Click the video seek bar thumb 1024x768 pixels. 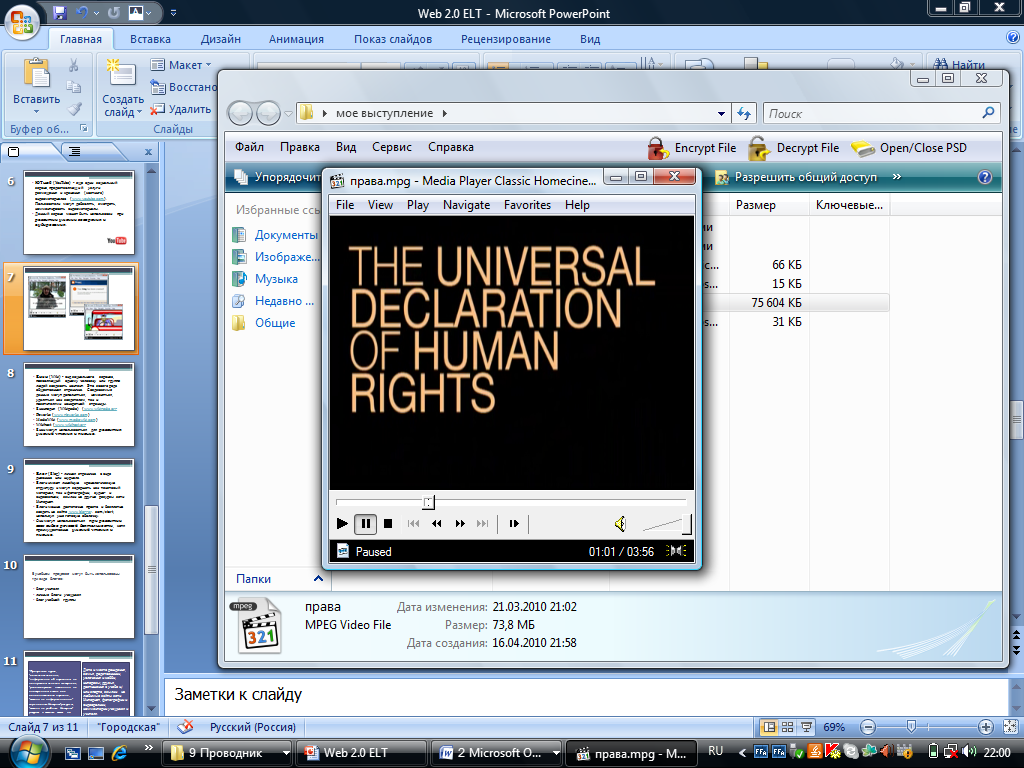click(x=428, y=502)
